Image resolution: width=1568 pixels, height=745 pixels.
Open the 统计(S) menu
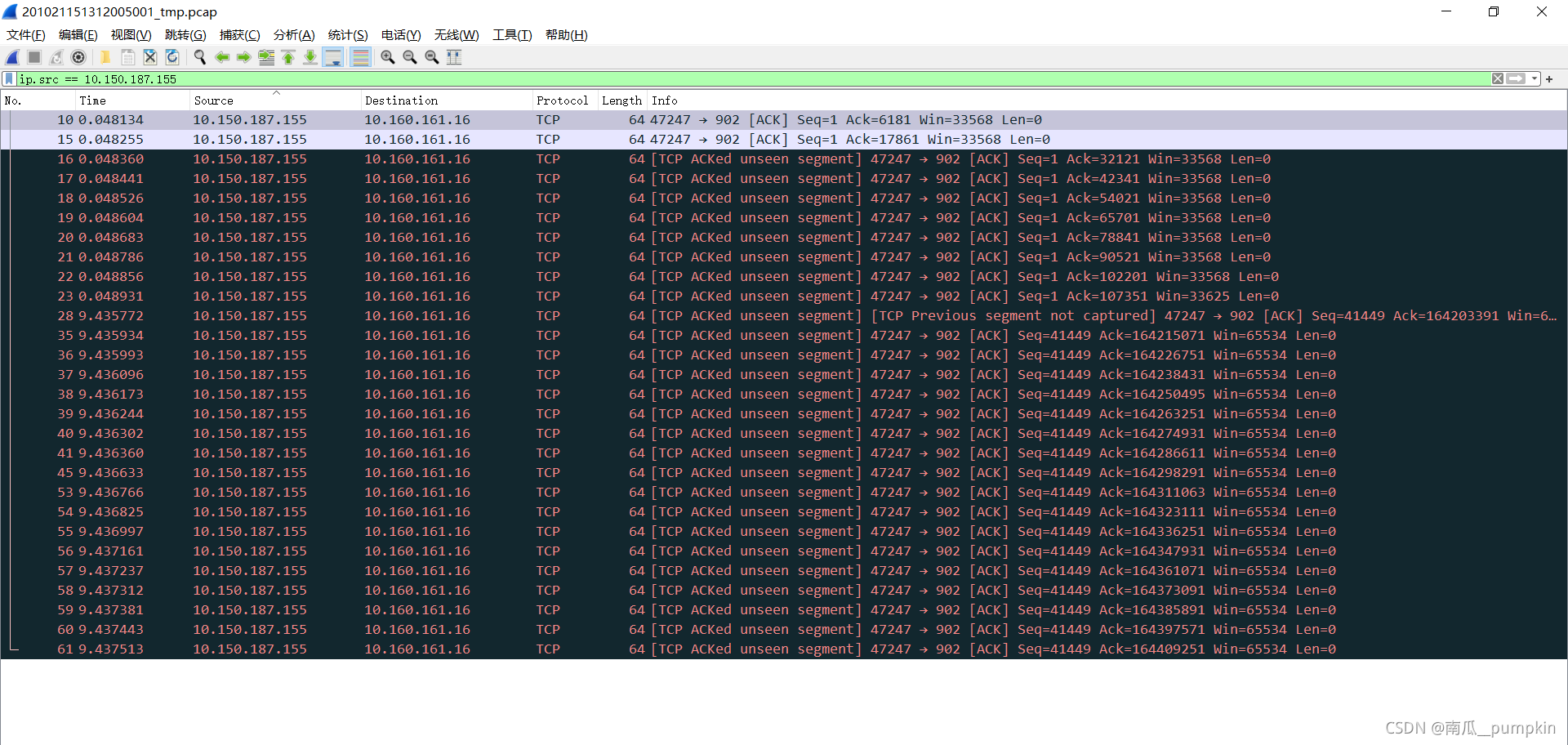pyautogui.click(x=348, y=35)
